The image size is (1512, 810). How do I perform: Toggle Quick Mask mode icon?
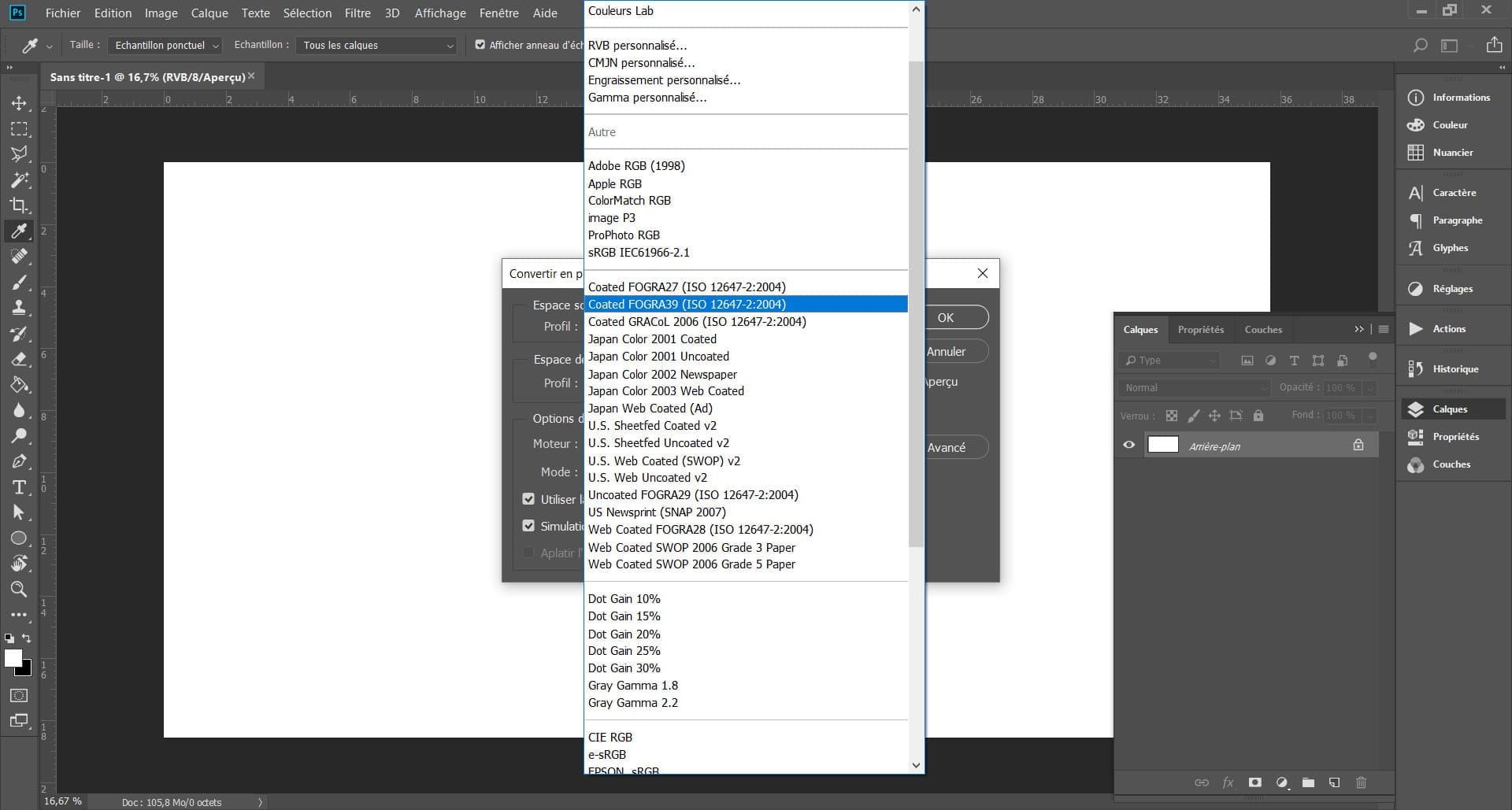[19, 695]
